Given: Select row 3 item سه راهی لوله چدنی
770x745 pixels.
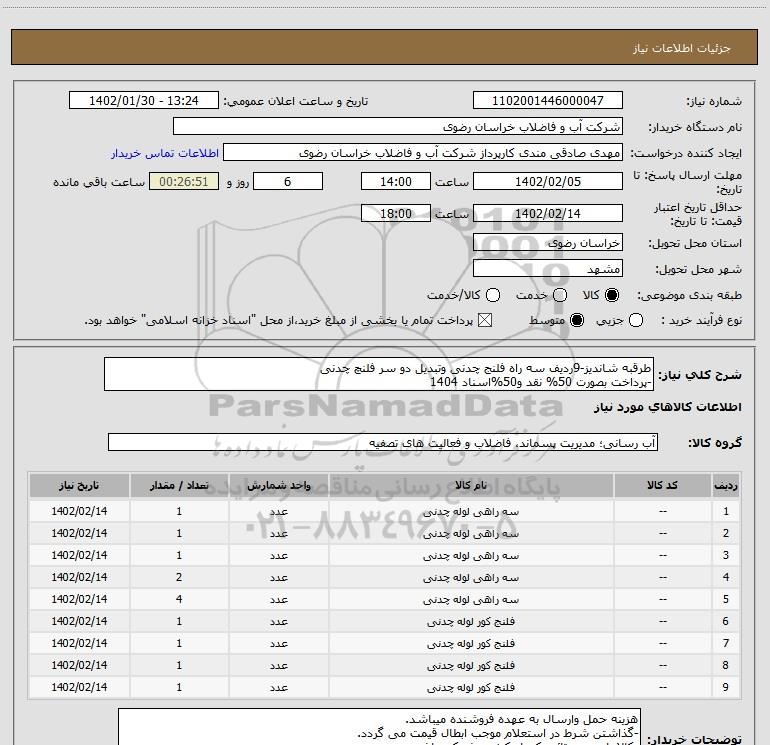Looking at the screenshot, I should [470, 555].
